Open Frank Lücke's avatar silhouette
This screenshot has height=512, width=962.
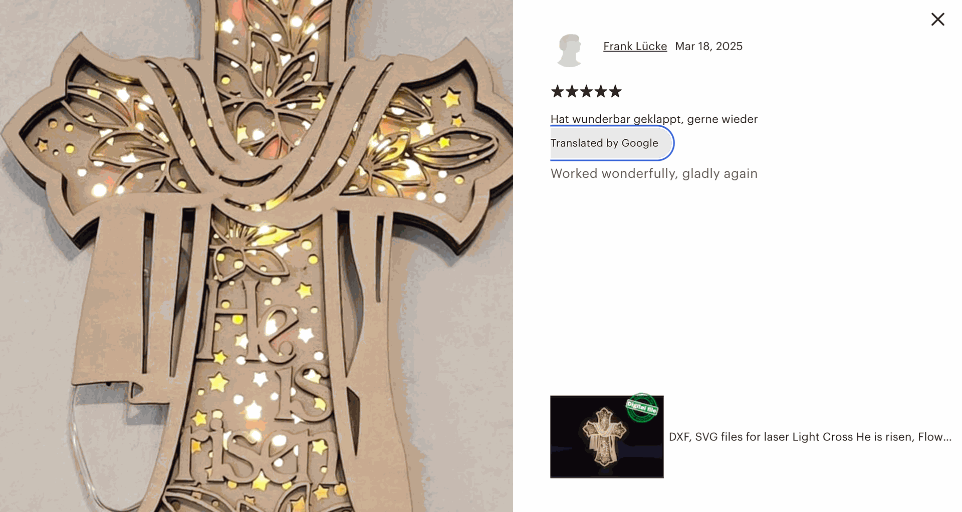click(x=569, y=50)
